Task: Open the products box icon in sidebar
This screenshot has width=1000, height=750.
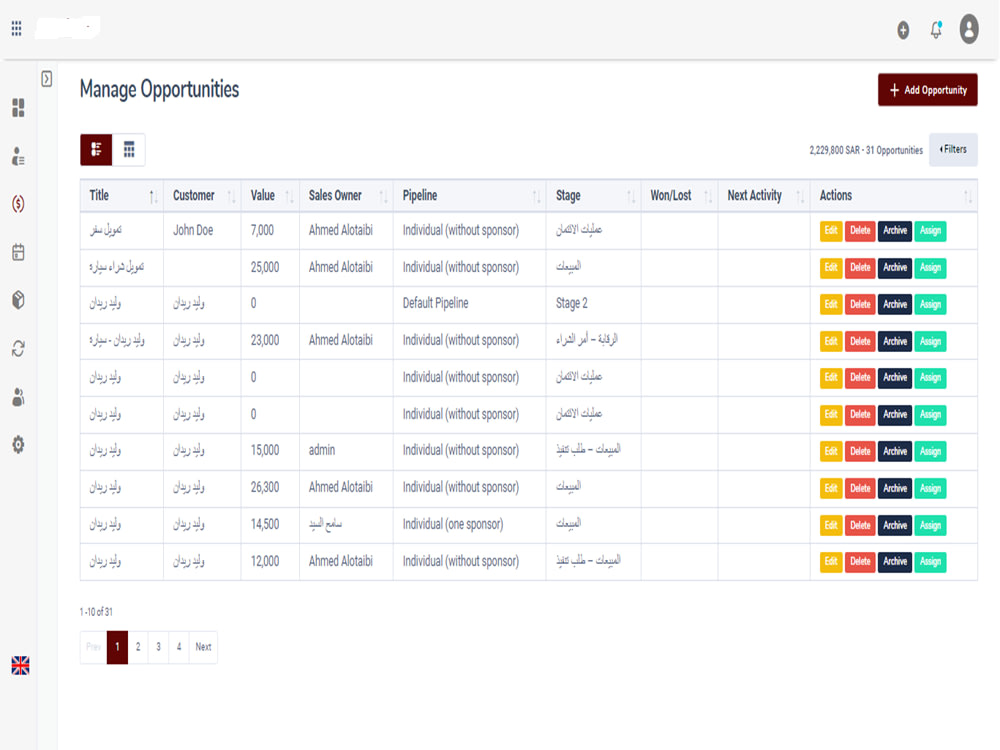Action: 18,300
